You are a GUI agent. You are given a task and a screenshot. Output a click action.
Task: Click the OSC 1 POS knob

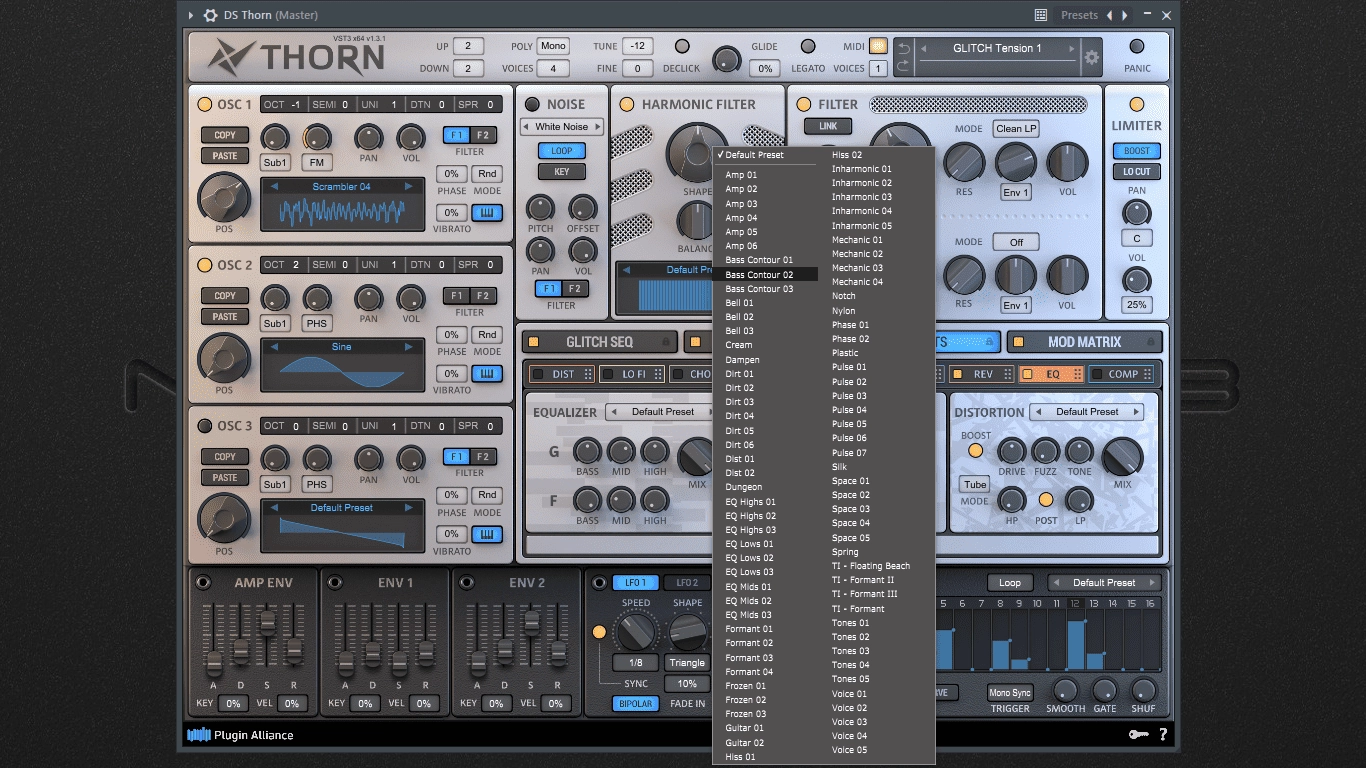(x=224, y=198)
